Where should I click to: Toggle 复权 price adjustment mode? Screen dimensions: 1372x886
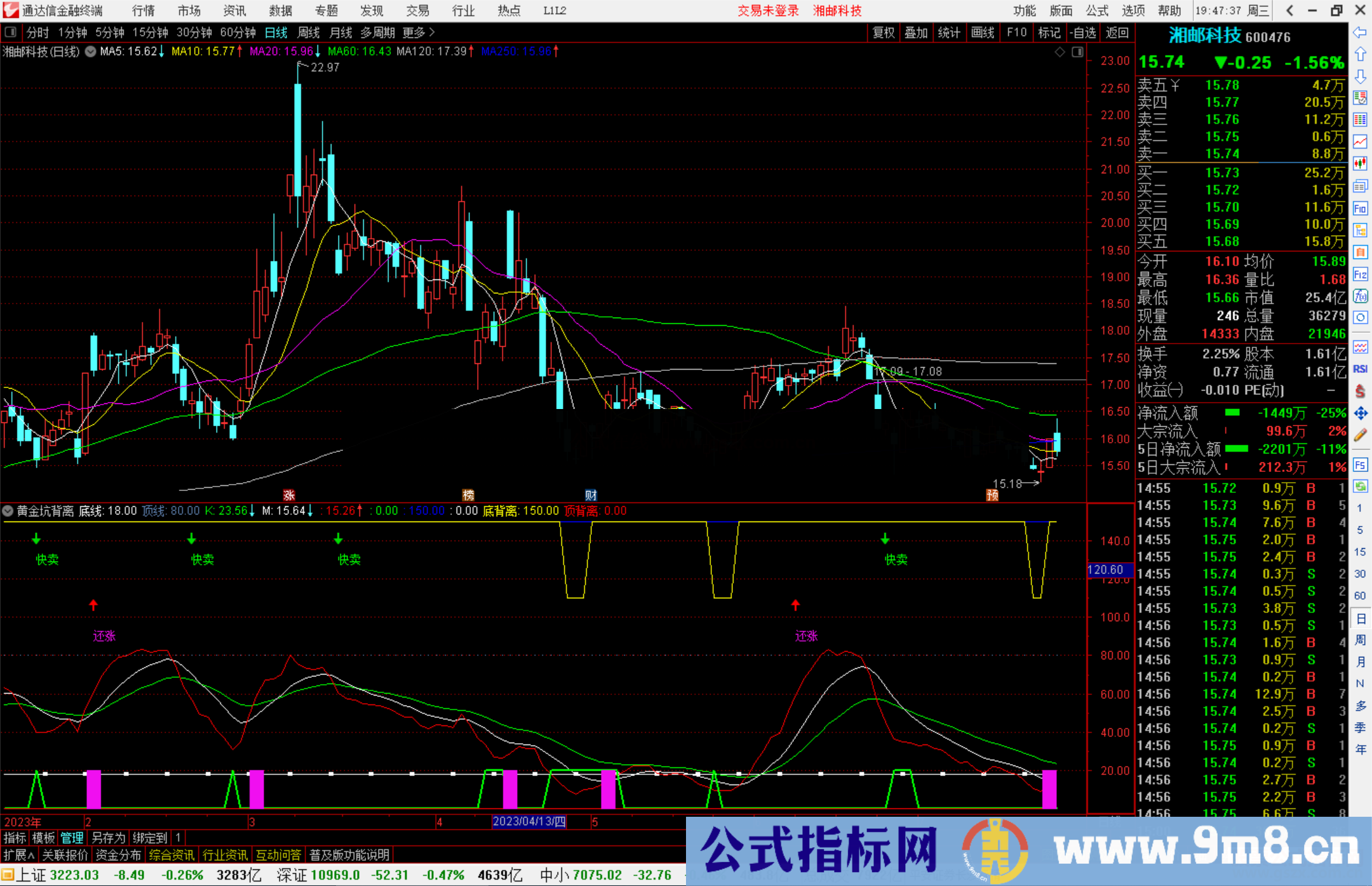click(x=883, y=32)
